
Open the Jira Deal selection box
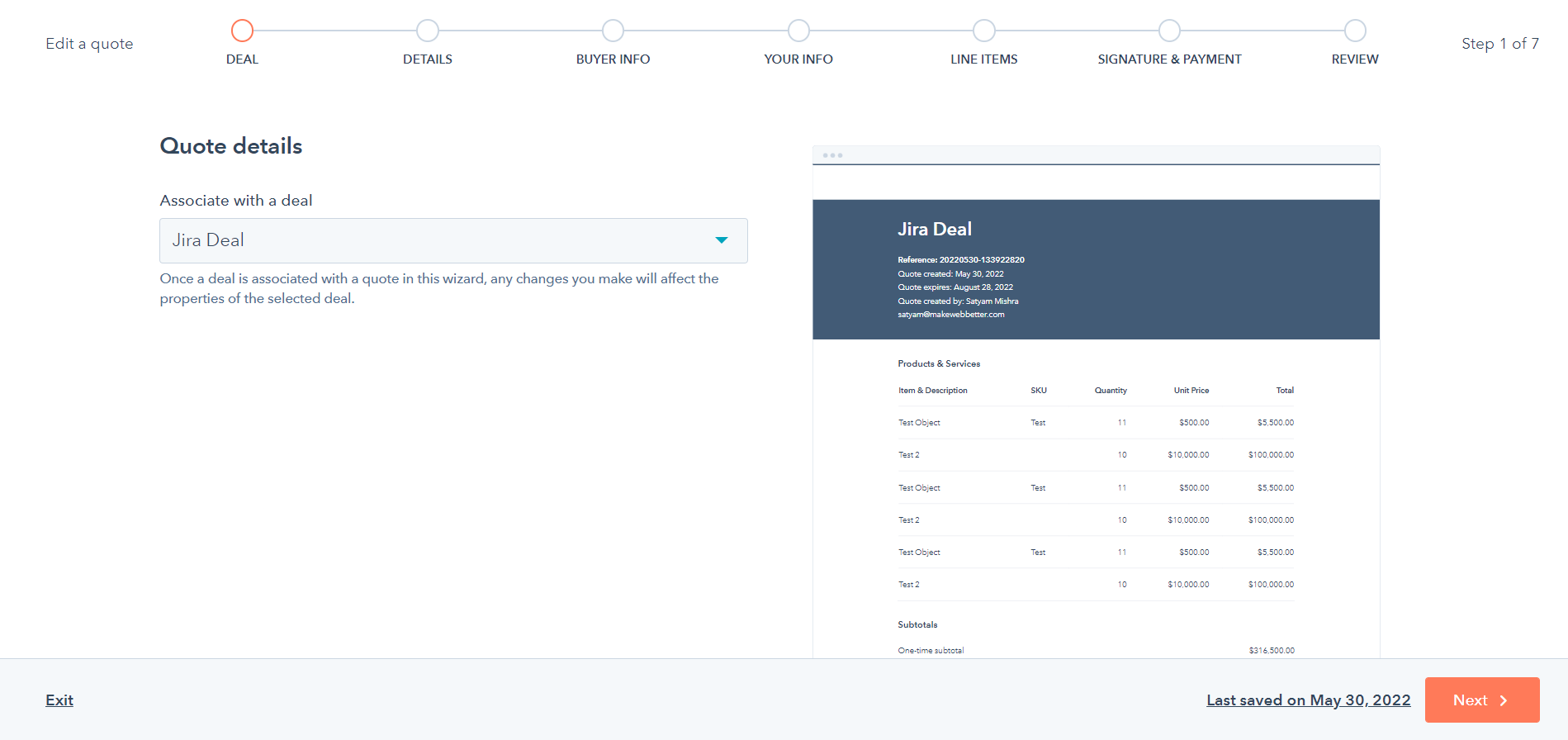[x=438, y=240]
